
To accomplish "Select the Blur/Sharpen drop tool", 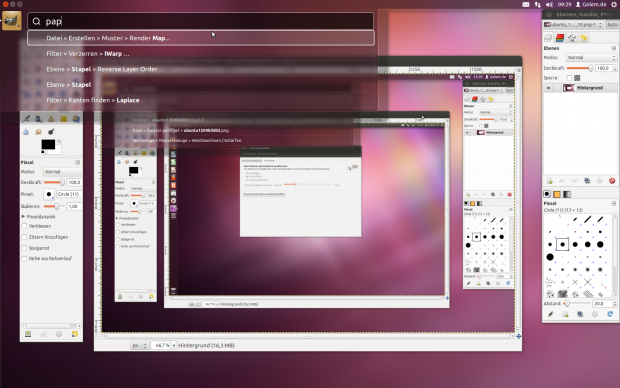I will pyautogui.click(x=26, y=132).
